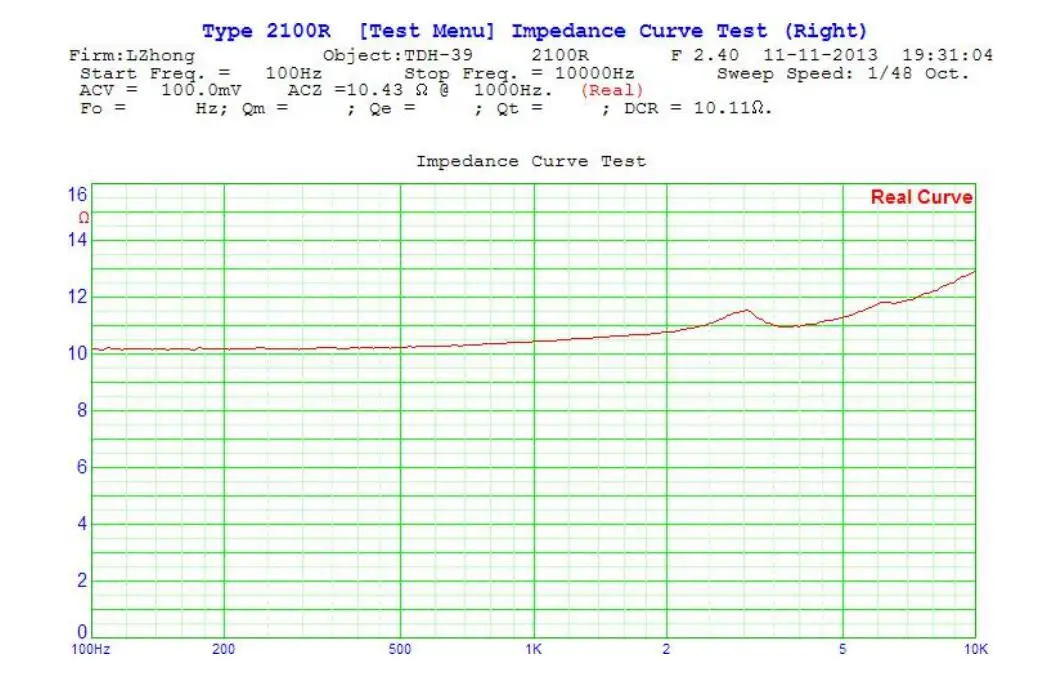
Task: Click the x-axis label '2'
Action: click(x=666, y=649)
